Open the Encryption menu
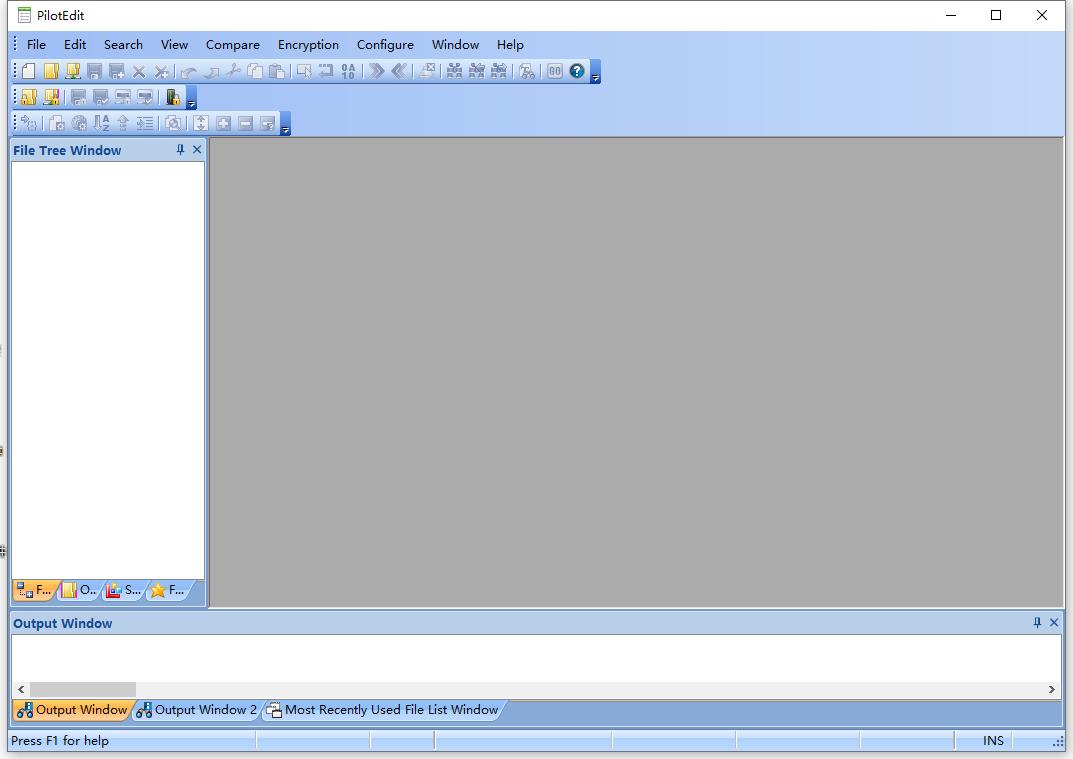The image size is (1073, 759). point(308,44)
